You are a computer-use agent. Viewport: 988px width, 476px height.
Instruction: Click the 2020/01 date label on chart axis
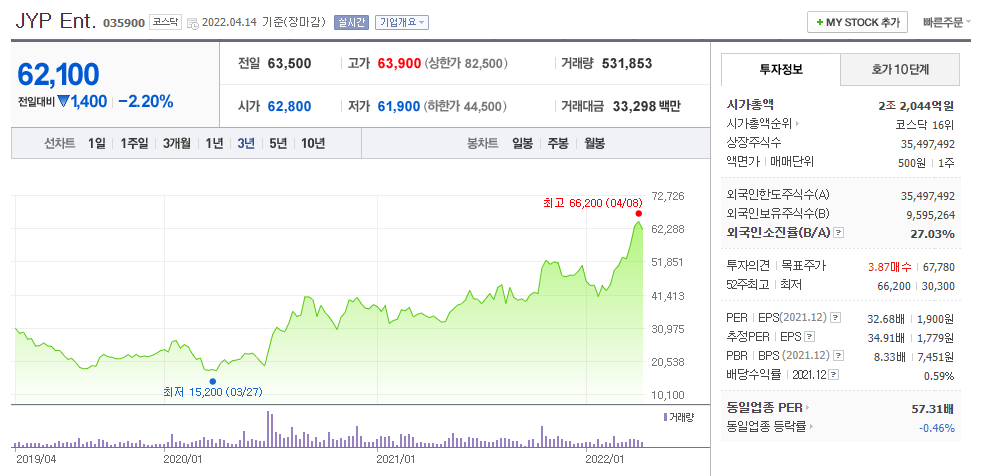[x=181, y=458]
